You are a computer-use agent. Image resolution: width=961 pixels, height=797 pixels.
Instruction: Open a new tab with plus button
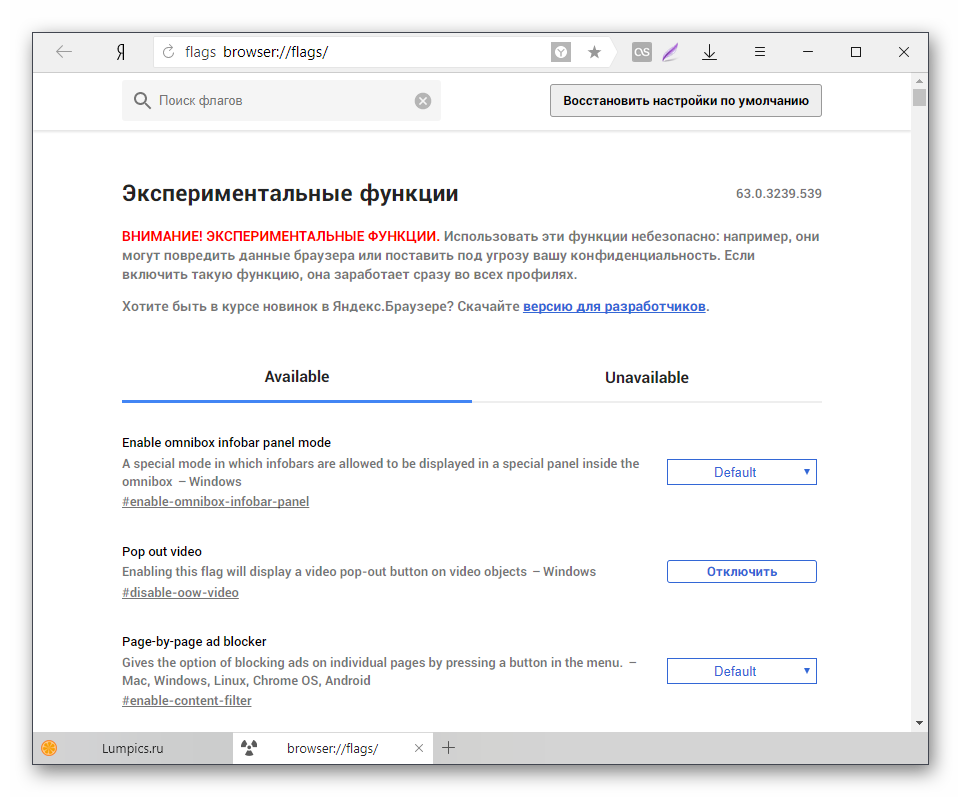(449, 748)
